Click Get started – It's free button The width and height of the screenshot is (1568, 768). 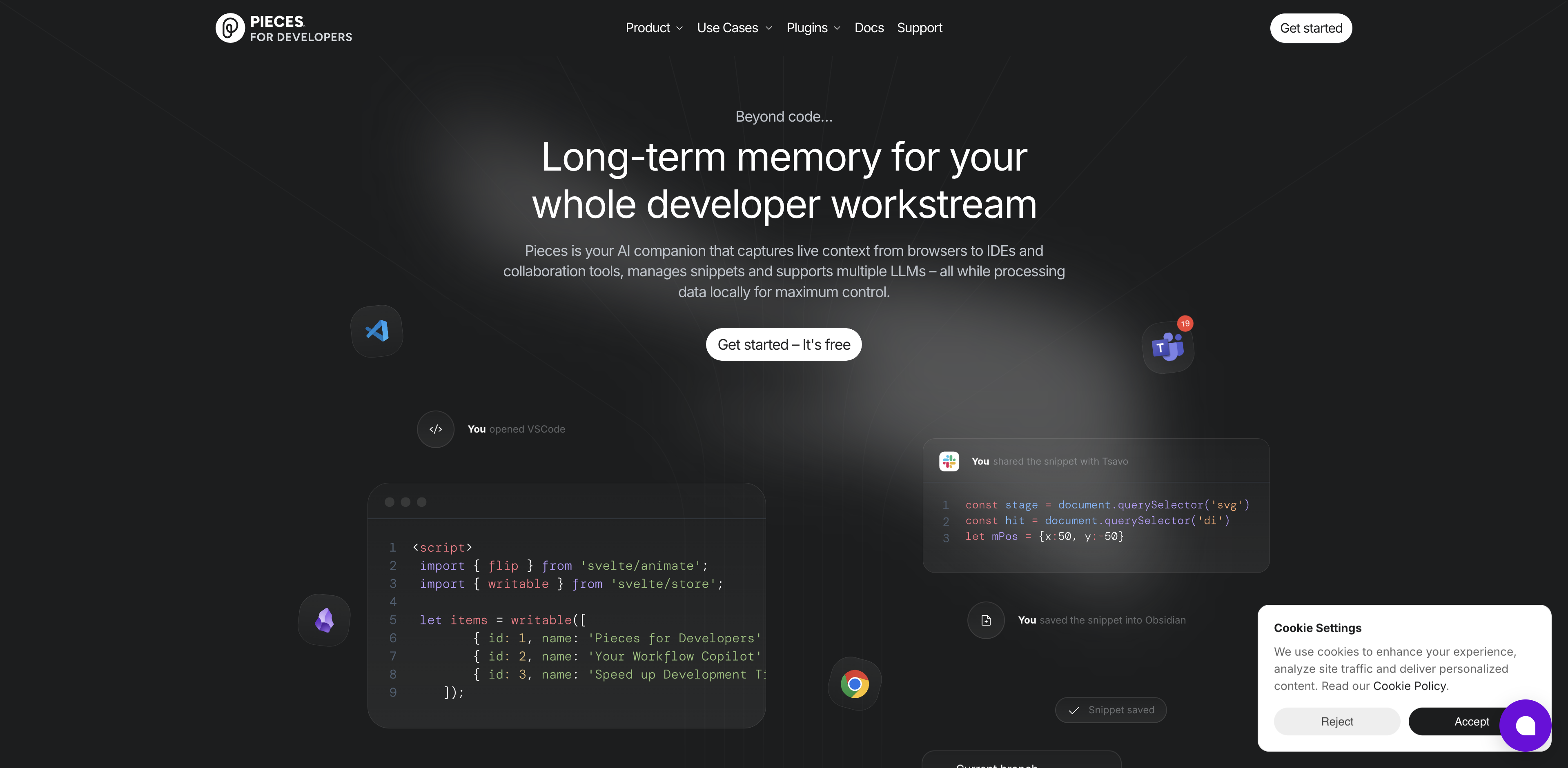point(784,344)
